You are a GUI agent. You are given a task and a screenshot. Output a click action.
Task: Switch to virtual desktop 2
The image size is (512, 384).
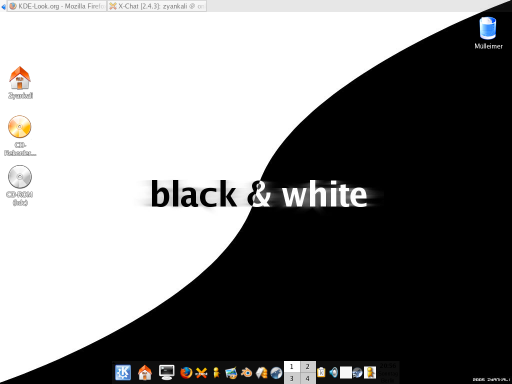(x=308, y=367)
